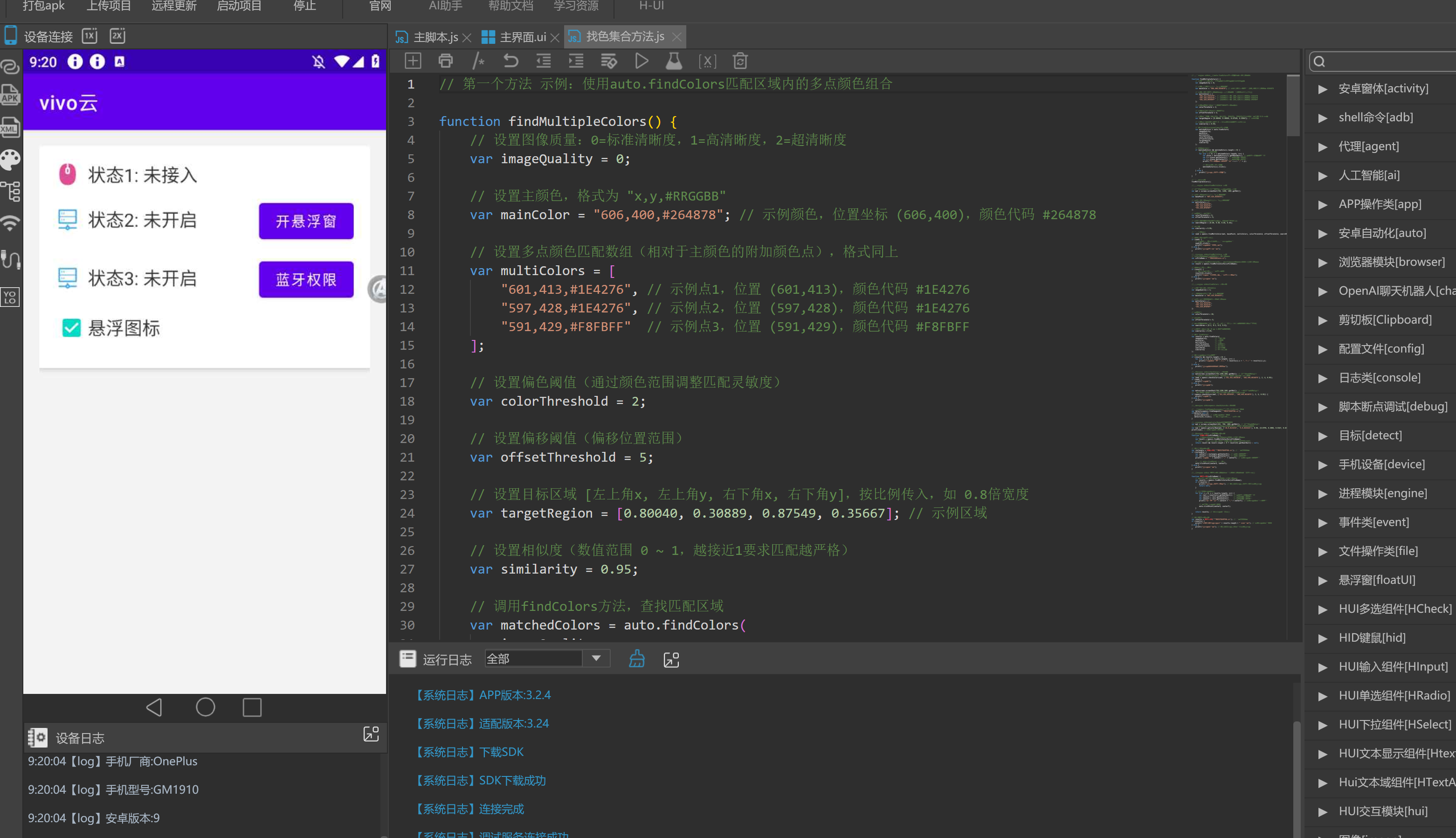Close the 主脚本.js tab
The image size is (1456, 838).
467,37
